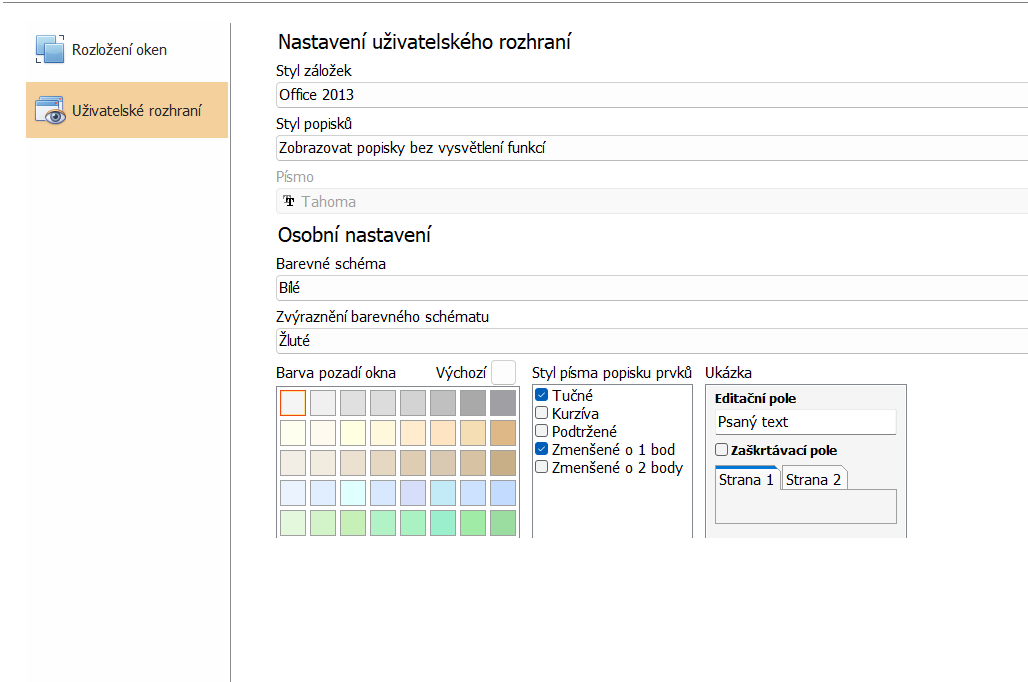Choose the darkest brown swatch in the third row
The image size is (1028, 682).
click(x=503, y=463)
